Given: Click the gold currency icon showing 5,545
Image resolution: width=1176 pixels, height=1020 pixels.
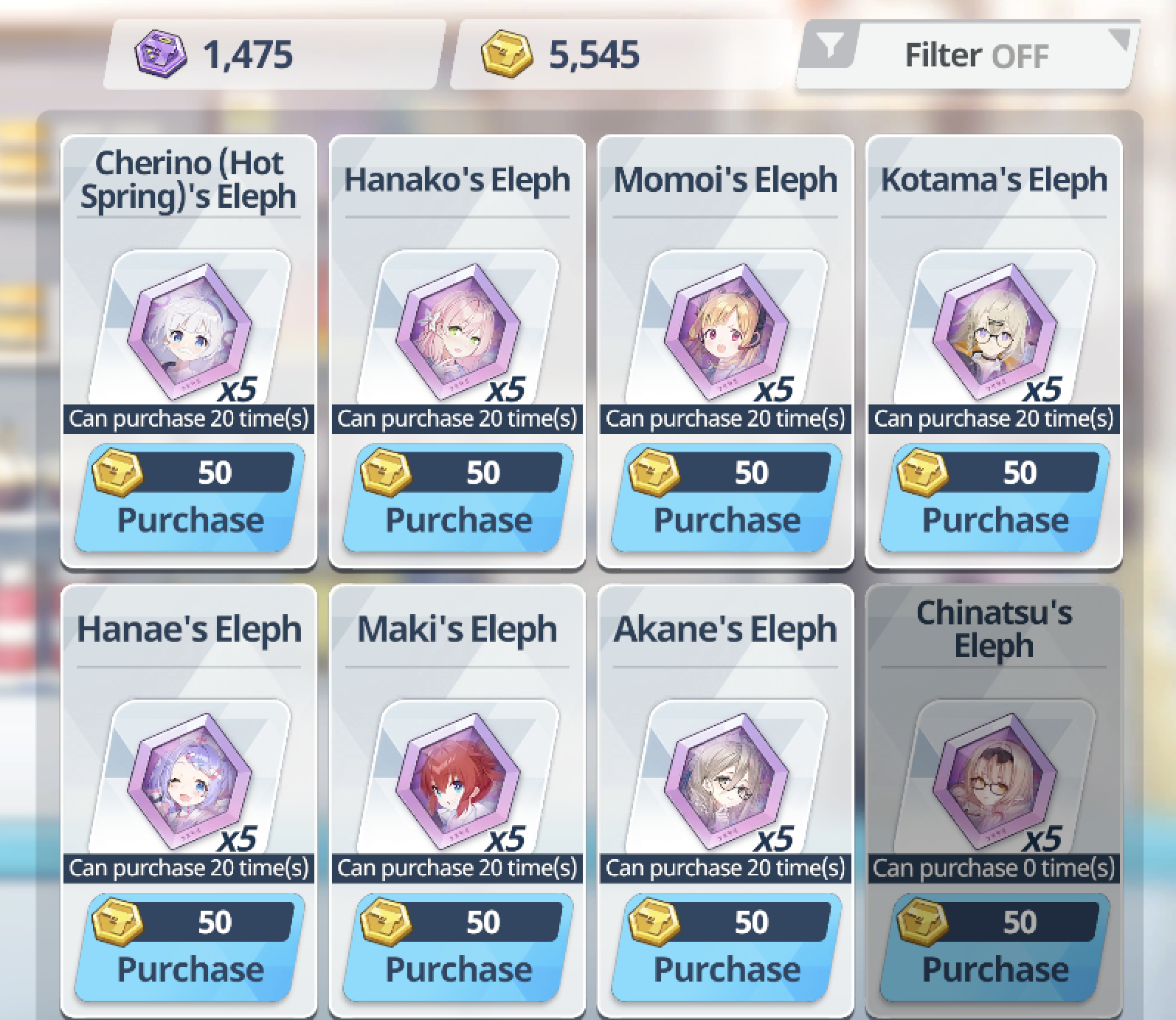Looking at the screenshot, I should pyautogui.click(x=506, y=54).
